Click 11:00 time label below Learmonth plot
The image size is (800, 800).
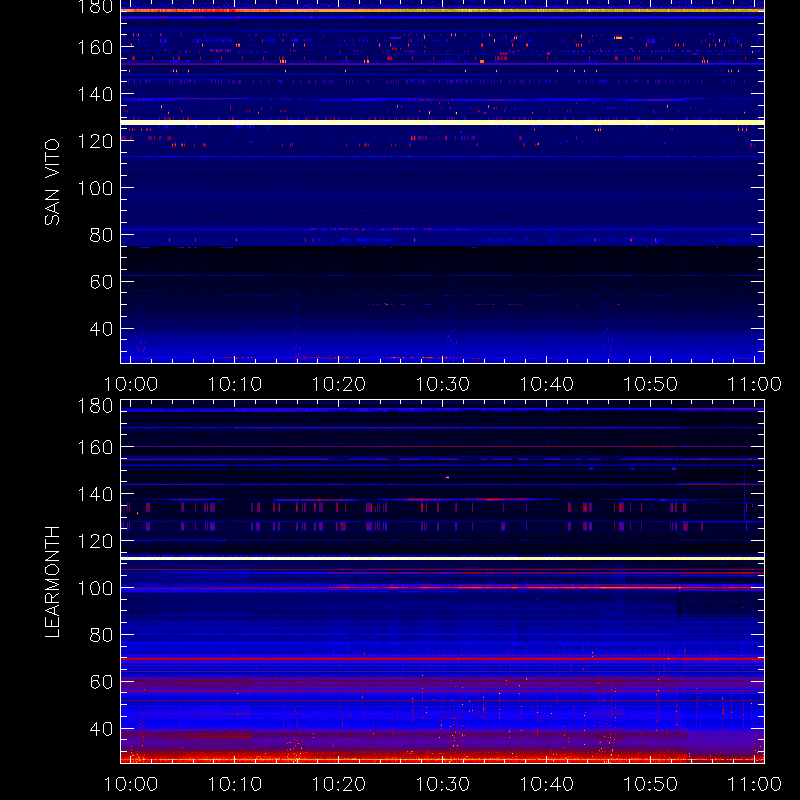754,784
